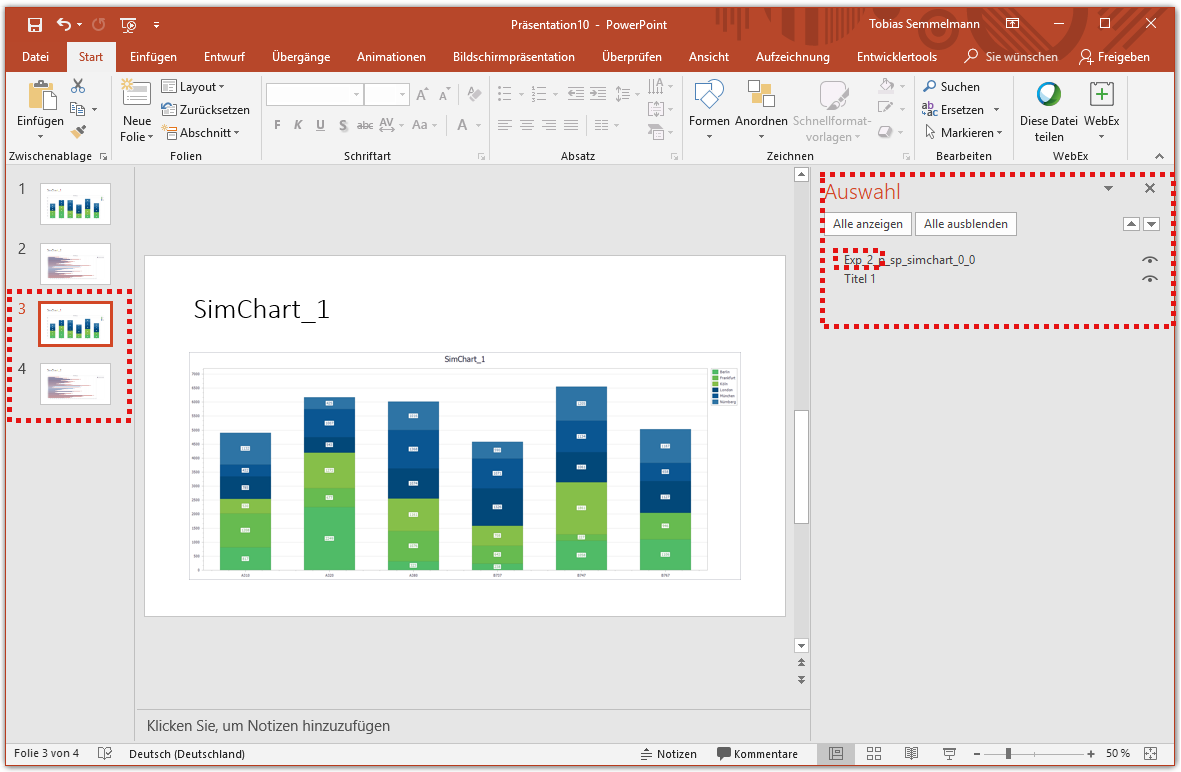Select slide 1 thumbnail
The image size is (1181, 772).
point(75,203)
